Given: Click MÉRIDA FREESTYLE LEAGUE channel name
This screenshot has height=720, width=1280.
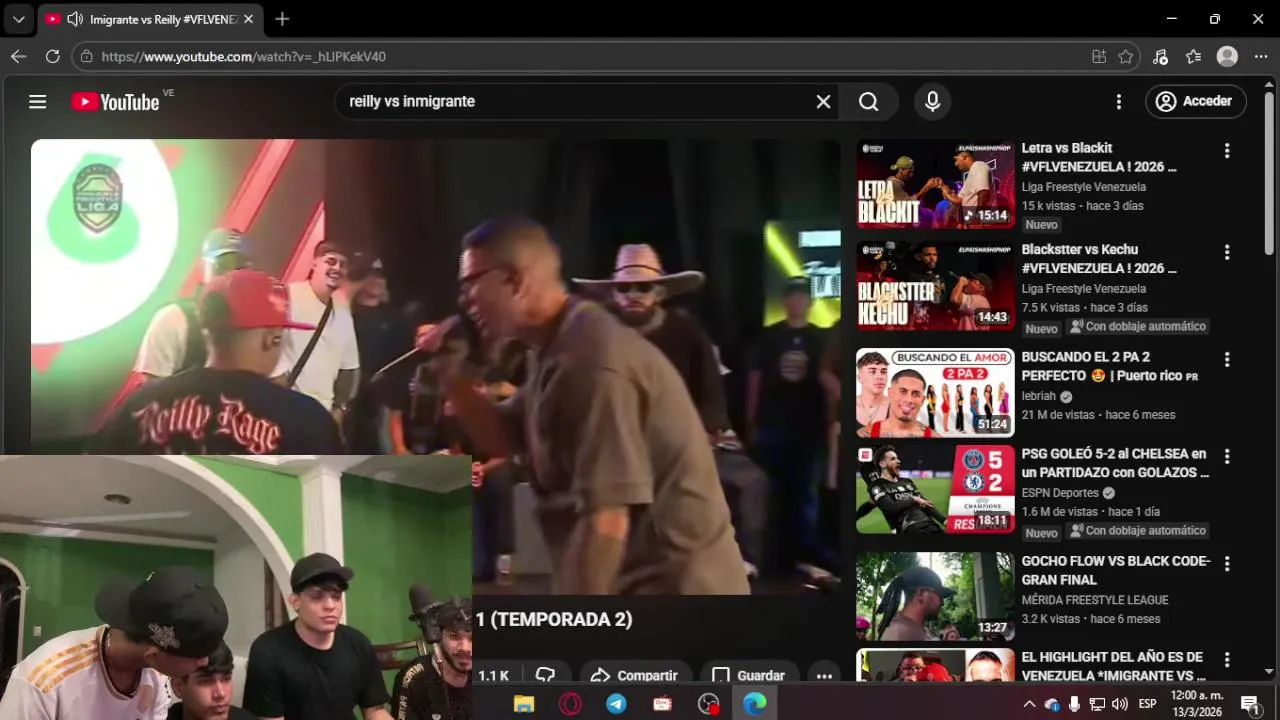Looking at the screenshot, I should coord(1095,600).
